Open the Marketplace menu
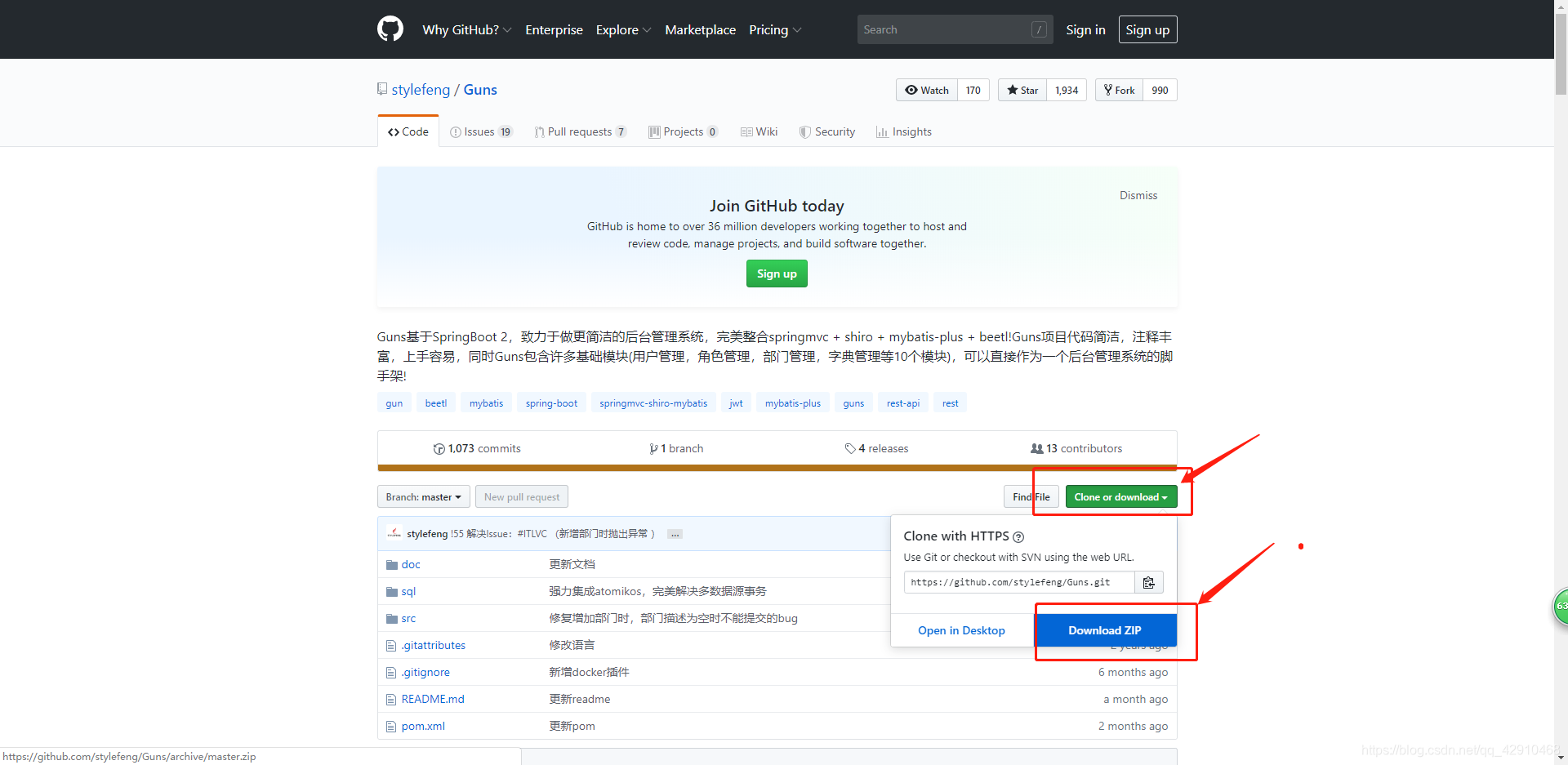 point(700,29)
